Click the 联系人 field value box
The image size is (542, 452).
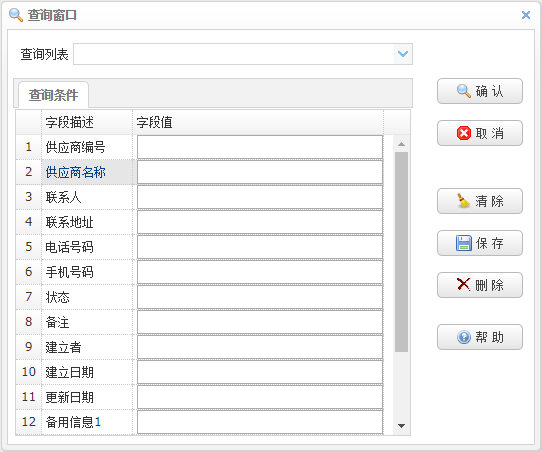tap(260, 197)
